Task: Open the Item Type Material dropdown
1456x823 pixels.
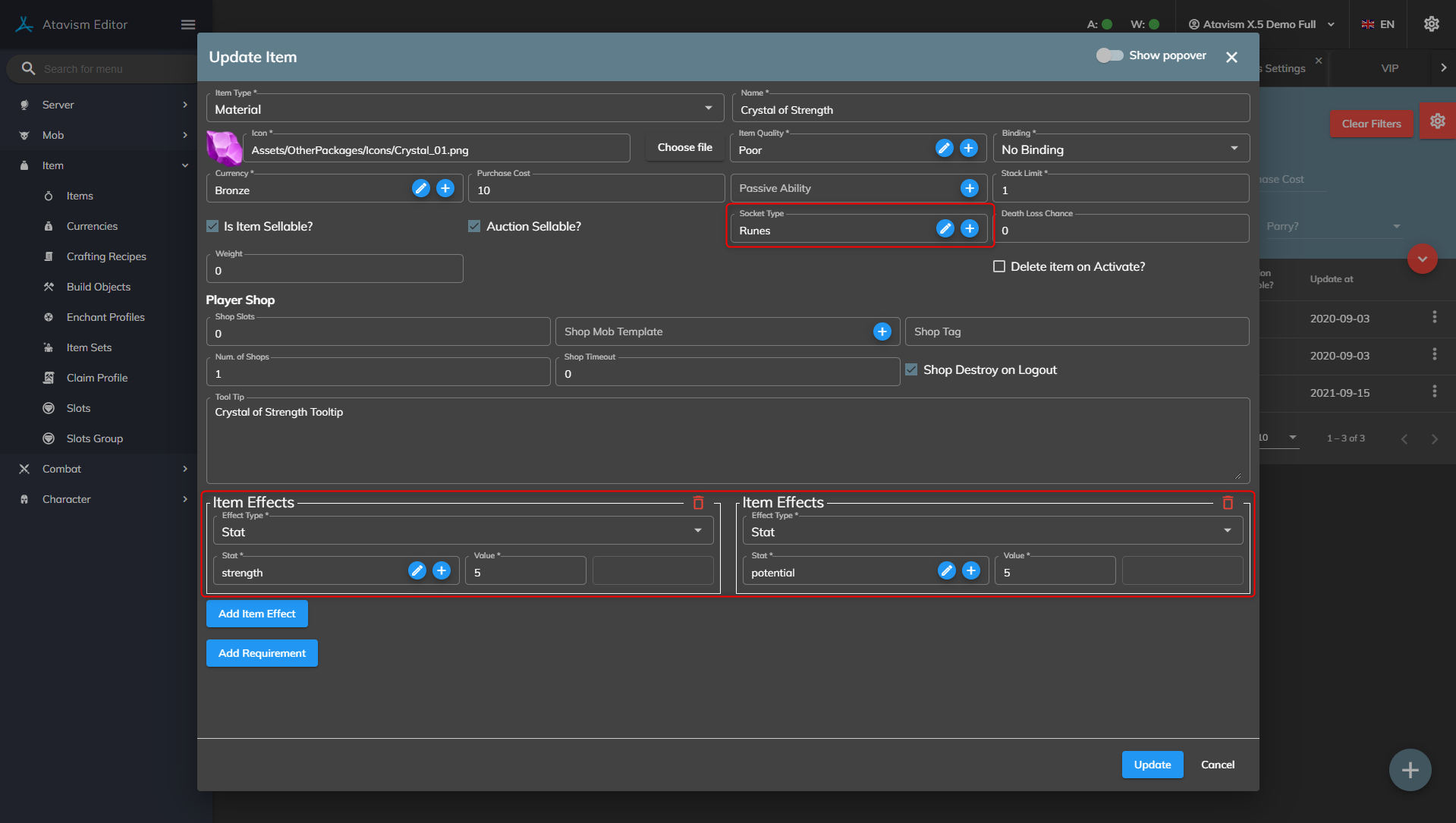Action: pyautogui.click(x=464, y=109)
